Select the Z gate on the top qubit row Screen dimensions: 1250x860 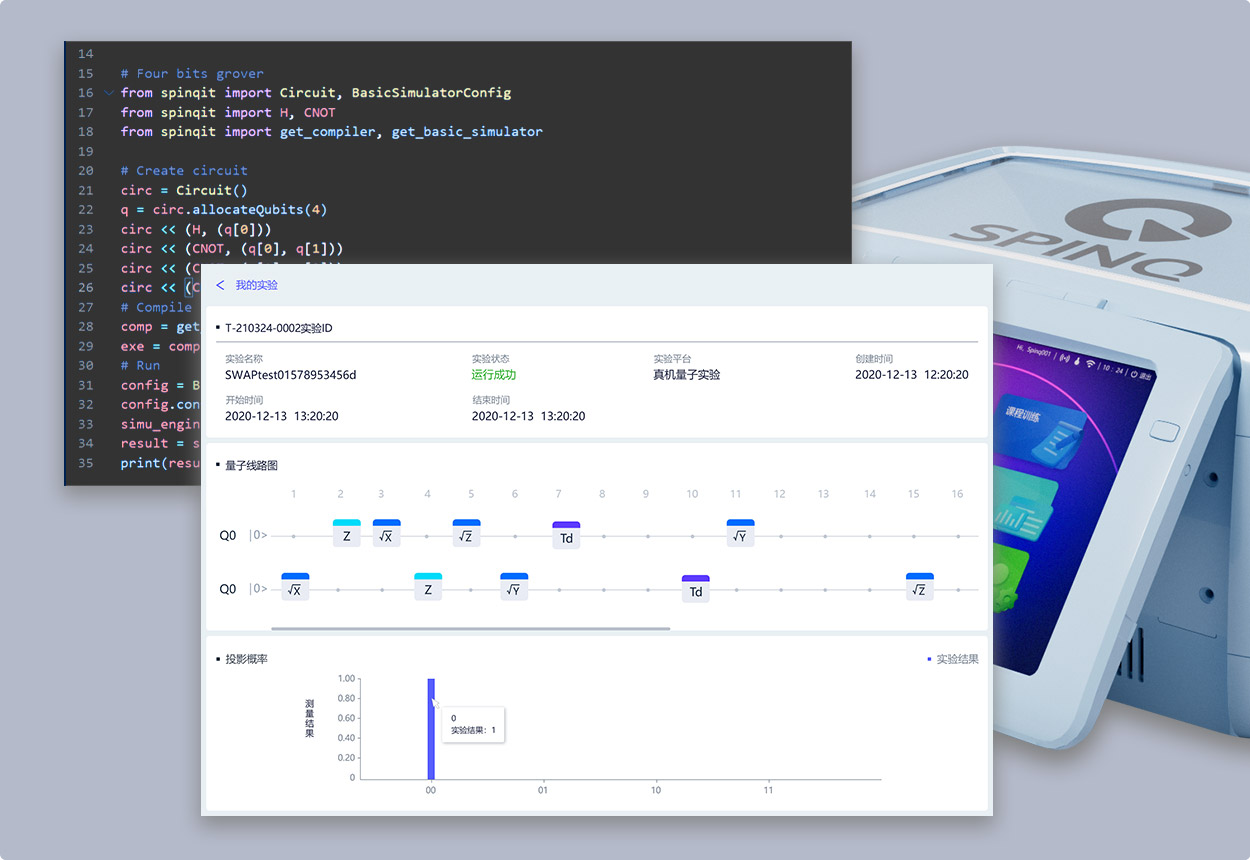[346, 534]
